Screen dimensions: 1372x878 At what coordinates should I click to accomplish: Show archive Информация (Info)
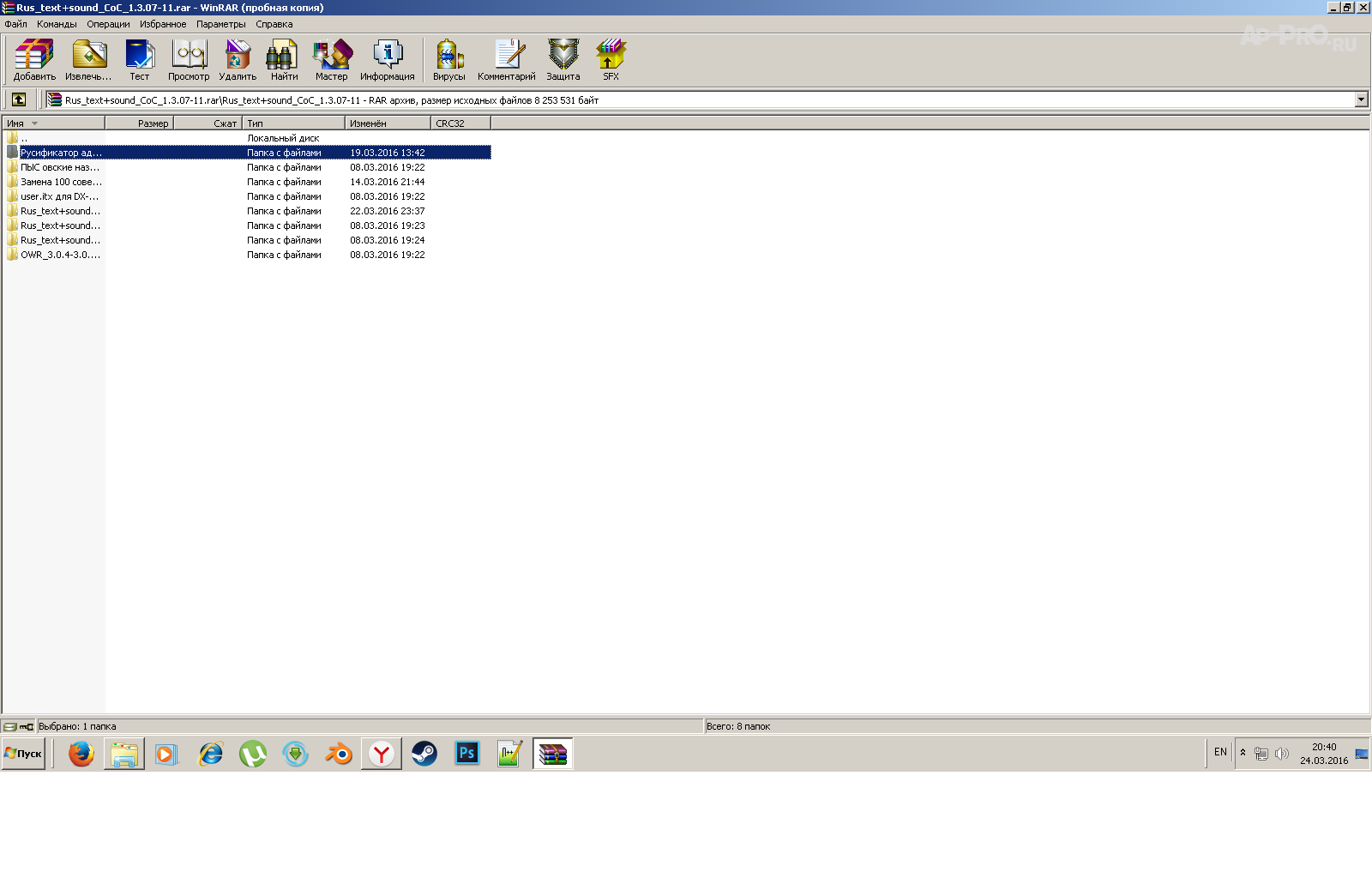[x=387, y=59]
